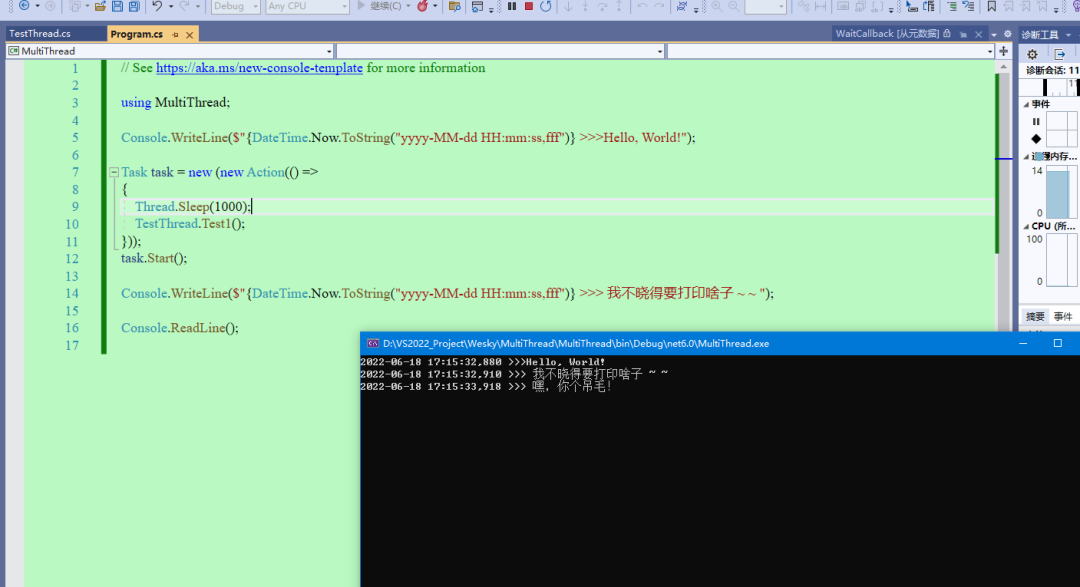
Task: Toggle the pin on Program.cs tab
Action: pos(175,34)
